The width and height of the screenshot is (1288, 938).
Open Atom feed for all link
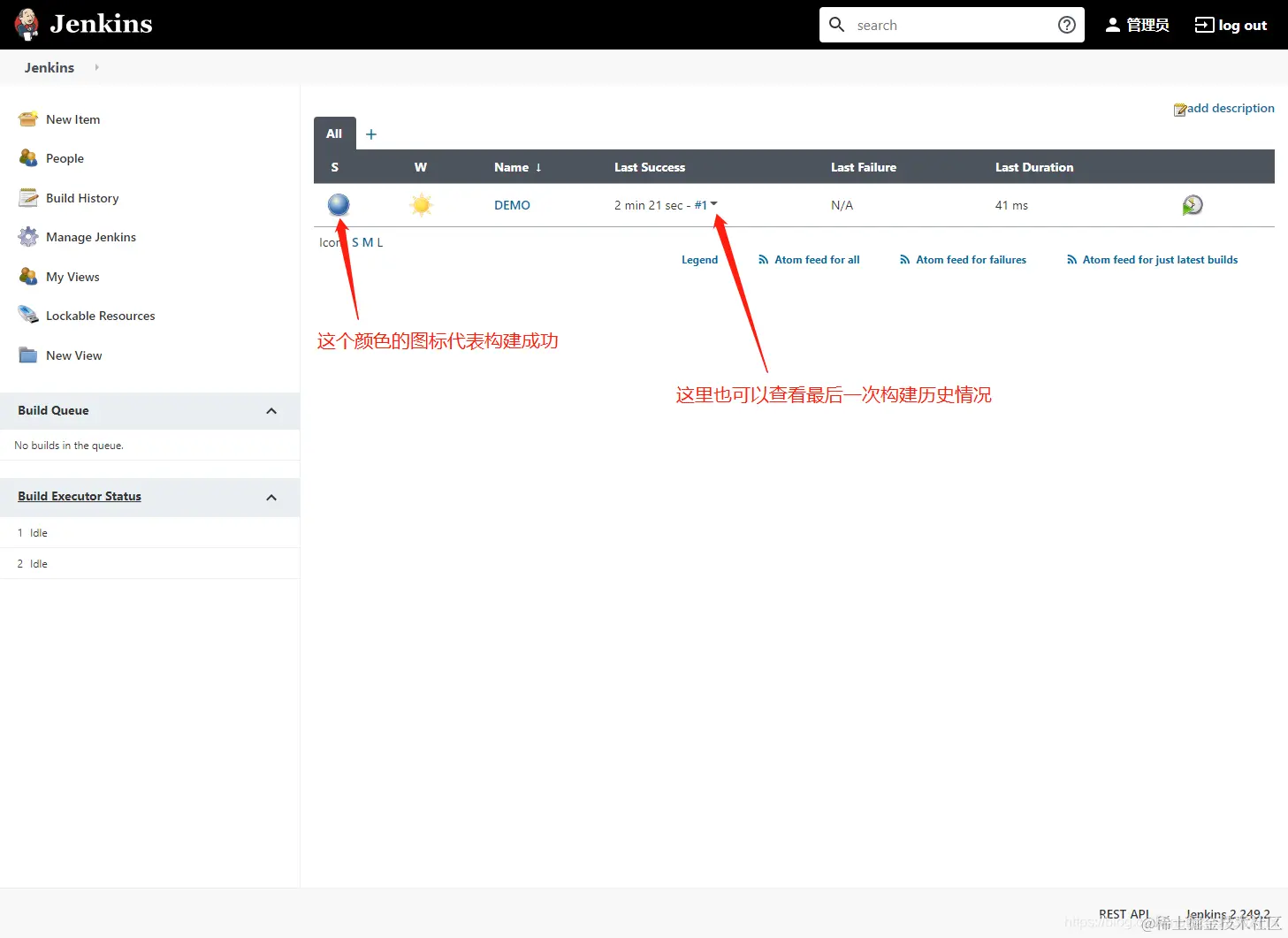click(x=817, y=260)
